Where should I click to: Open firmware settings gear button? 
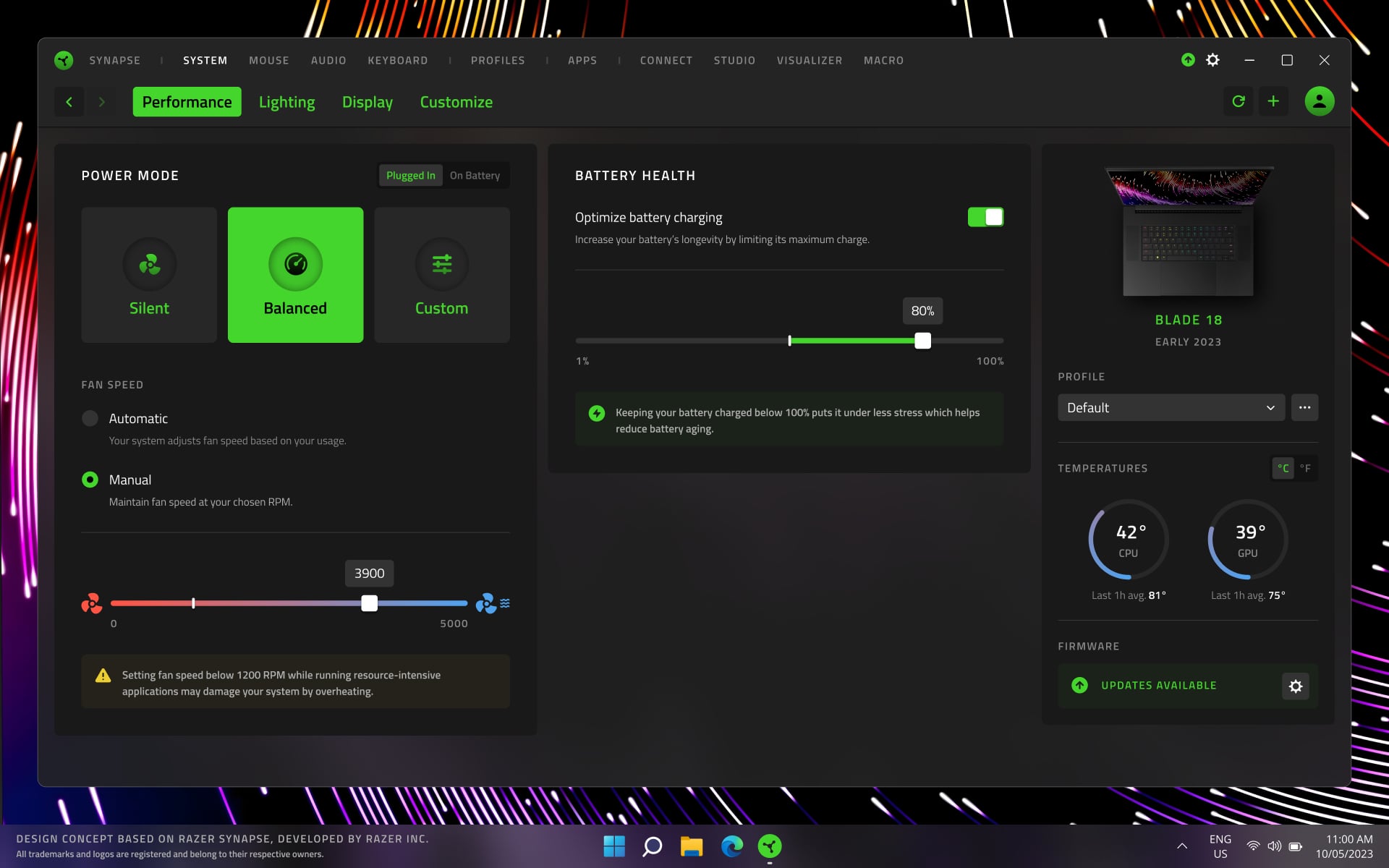[1296, 686]
